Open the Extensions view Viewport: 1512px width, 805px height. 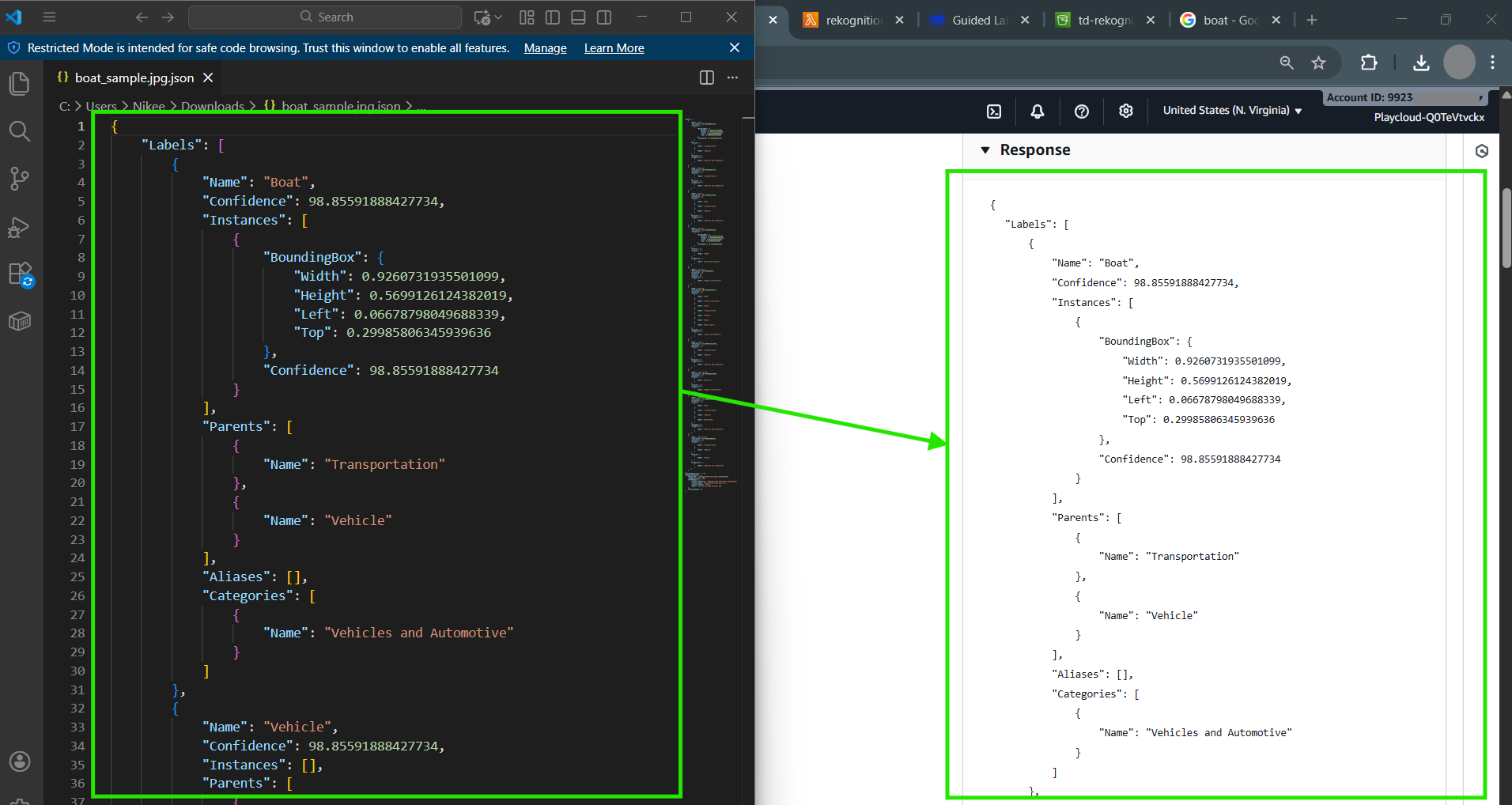tap(20, 274)
